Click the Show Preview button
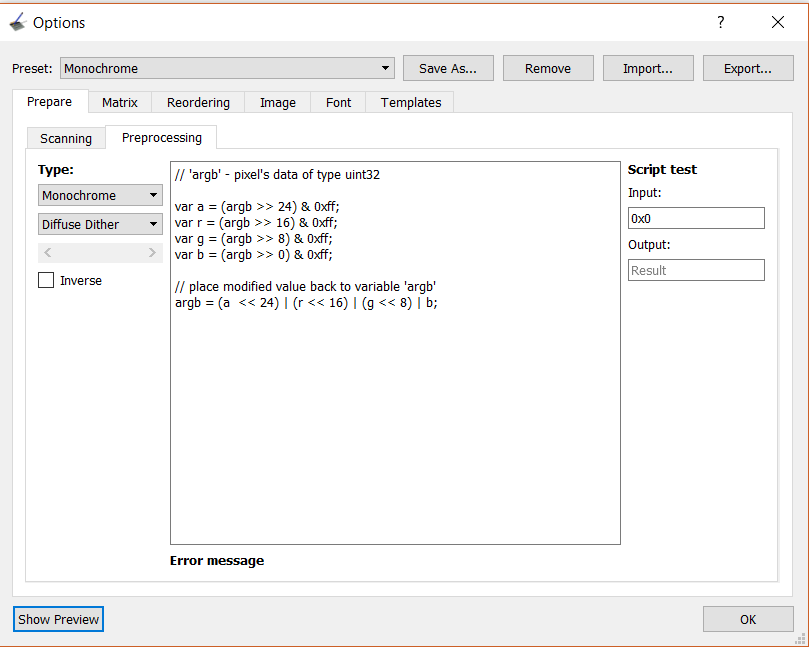The height and width of the screenshot is (647, 809). coord(57,619)
